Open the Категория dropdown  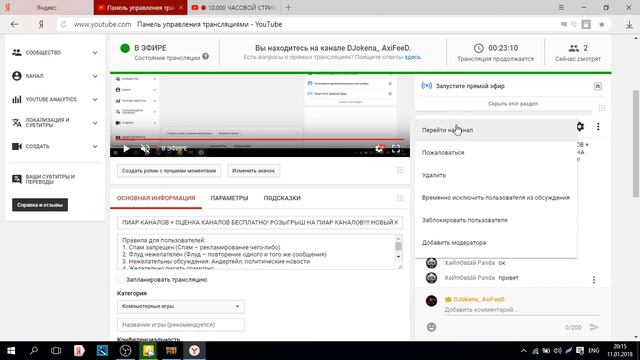pyautogui.click(x=180, y=307)
